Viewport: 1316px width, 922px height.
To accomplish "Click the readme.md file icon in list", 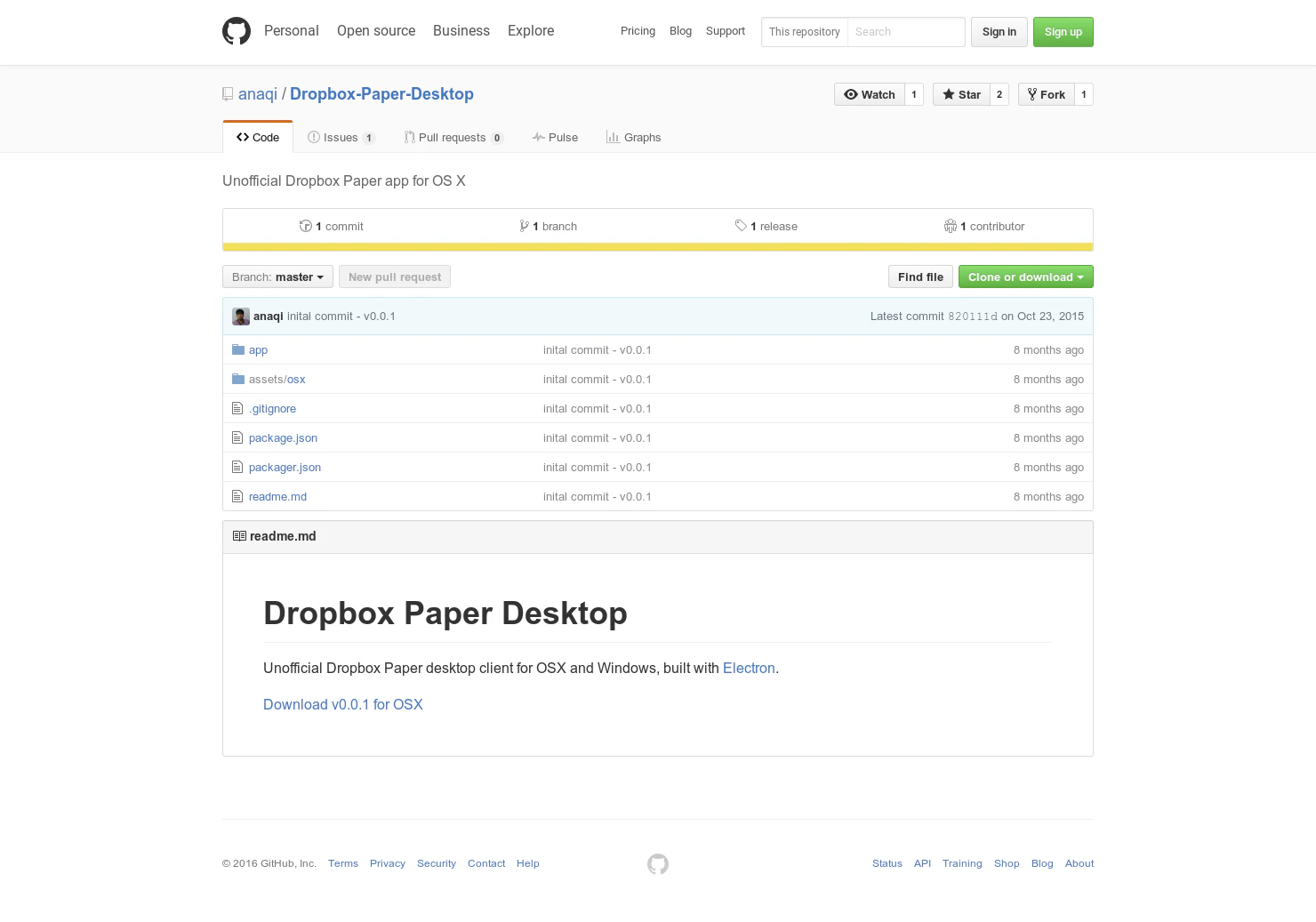I will [x=237, y=496].
